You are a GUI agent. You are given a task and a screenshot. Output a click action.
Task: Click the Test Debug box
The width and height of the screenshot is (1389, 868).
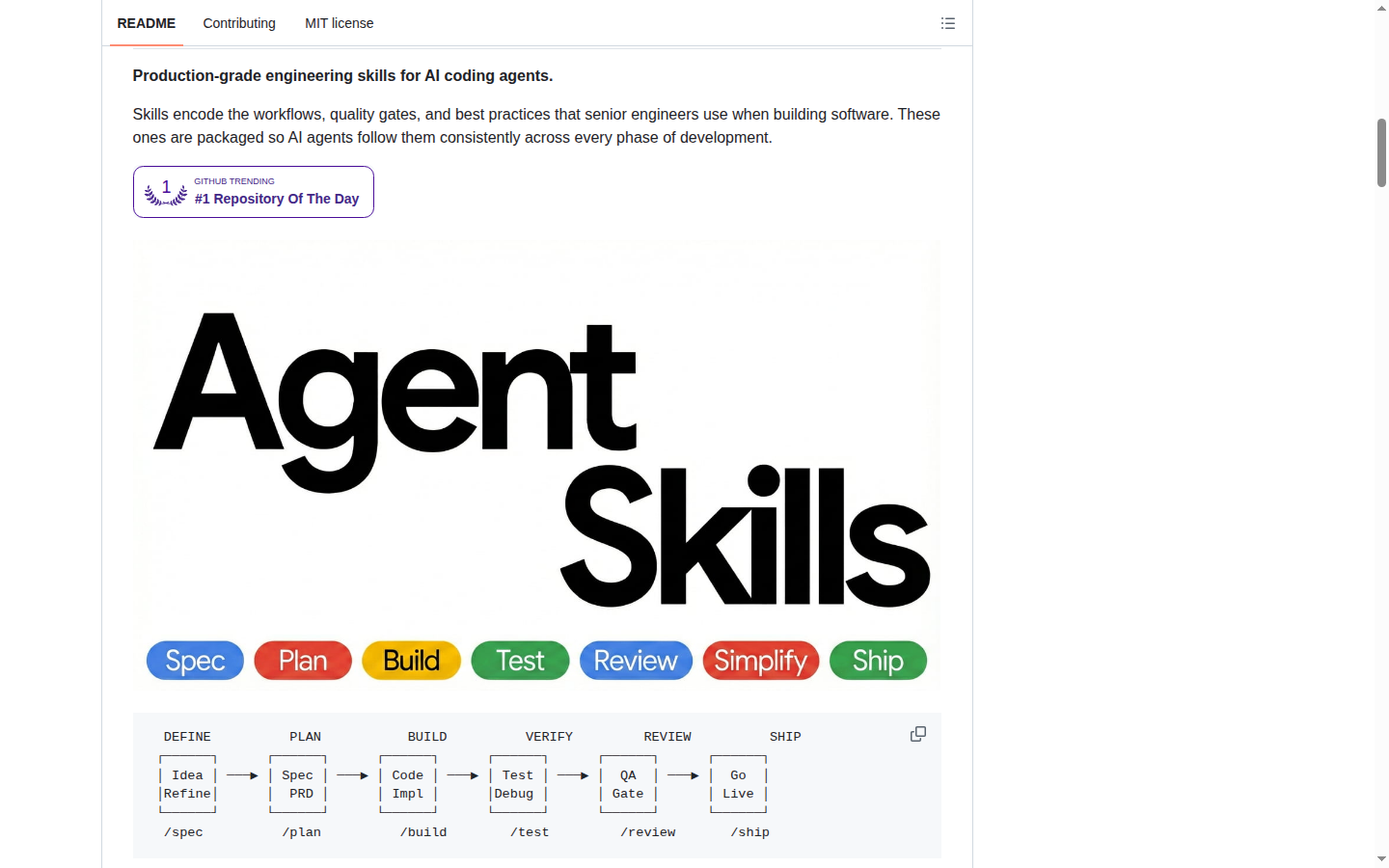(x=518, y=784)
